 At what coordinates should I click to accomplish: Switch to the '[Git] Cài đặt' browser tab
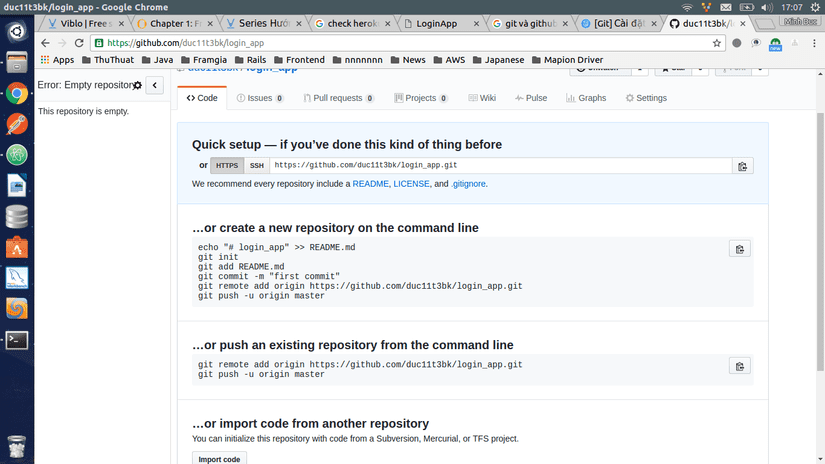620,24
